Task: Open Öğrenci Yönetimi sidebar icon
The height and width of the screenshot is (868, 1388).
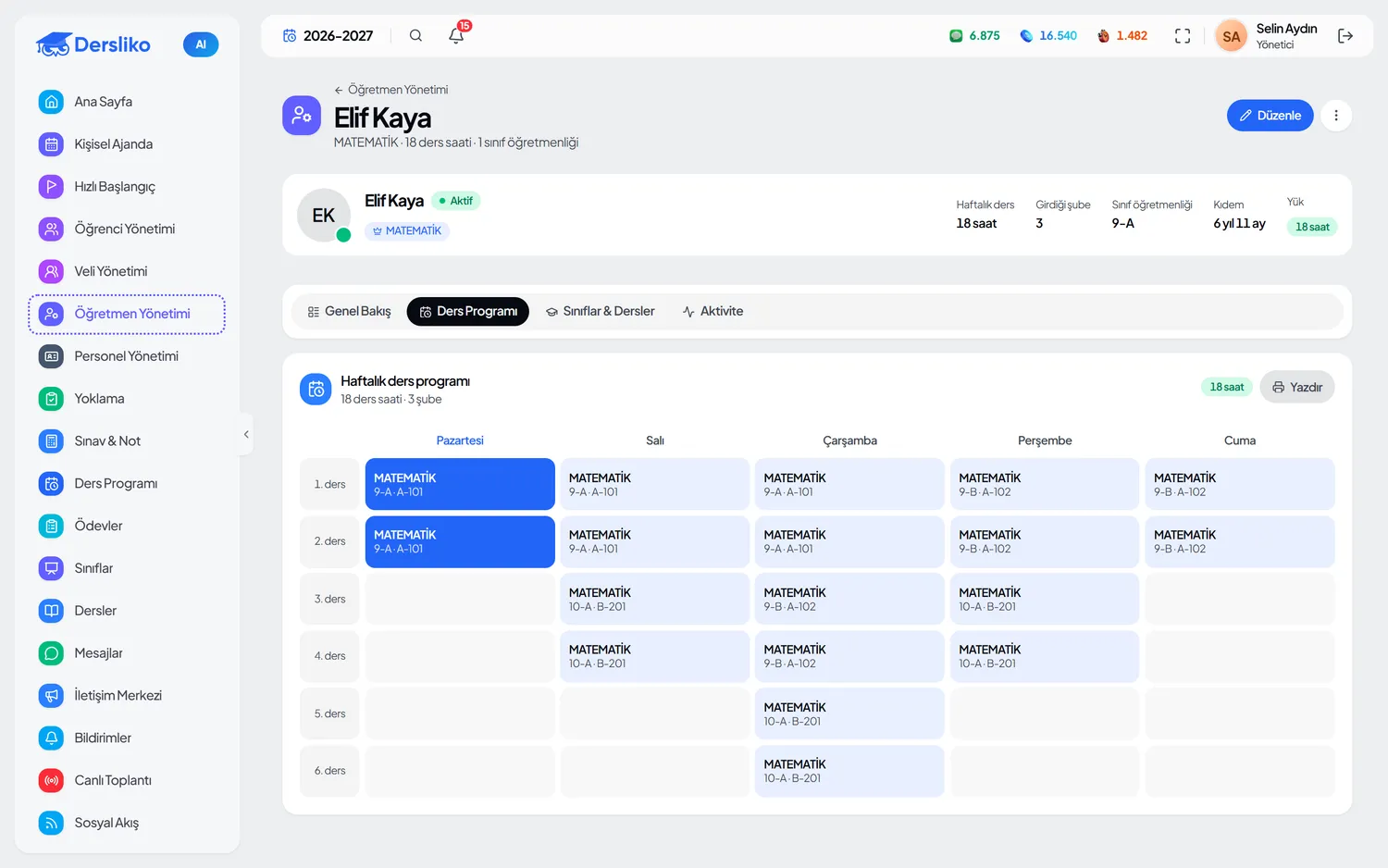Action: click(52, 229)
